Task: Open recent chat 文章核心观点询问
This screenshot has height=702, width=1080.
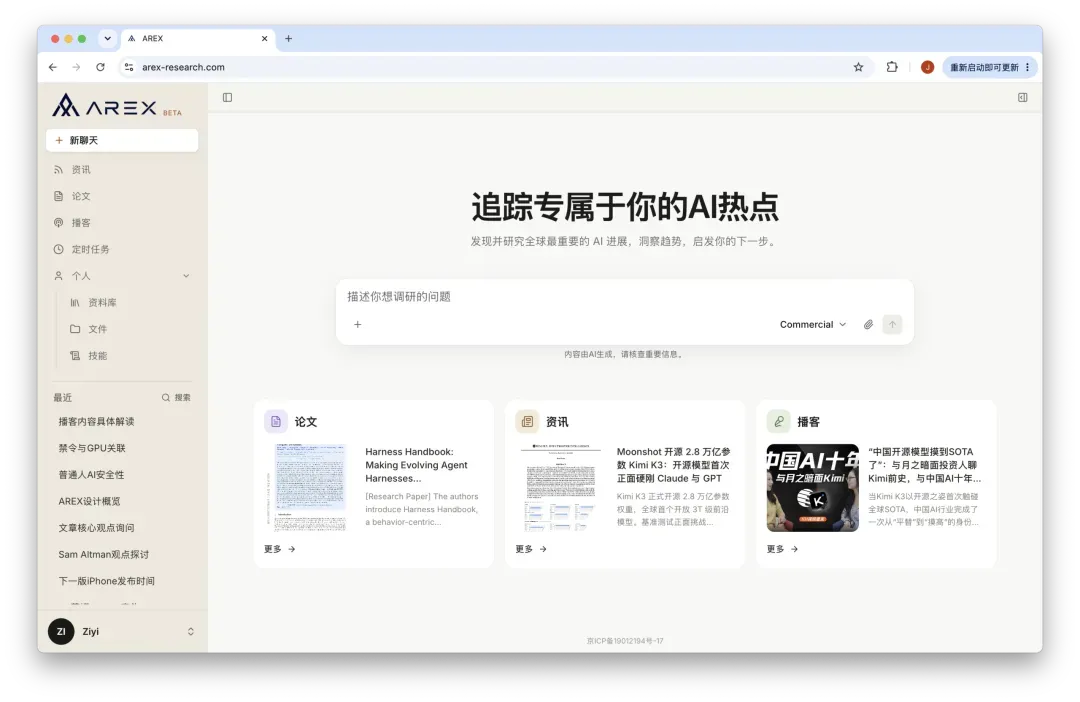Action: pos(96,528)
